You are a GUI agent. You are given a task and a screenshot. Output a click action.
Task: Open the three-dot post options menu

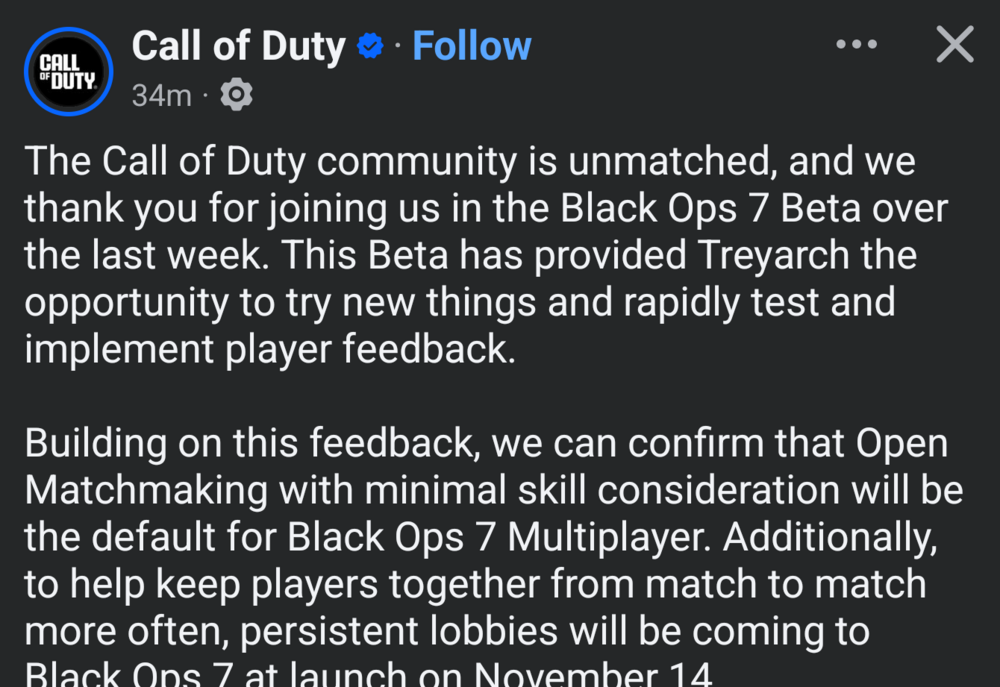856,45
